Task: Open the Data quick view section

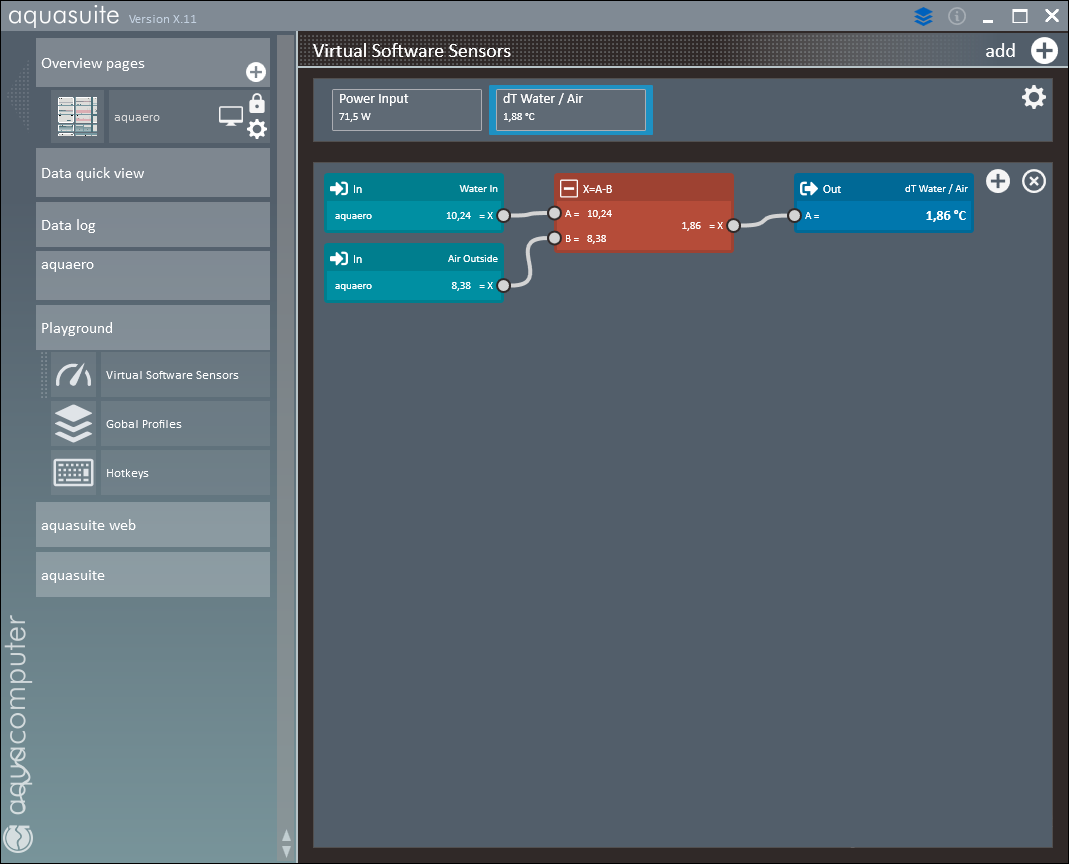Action: 153,173
